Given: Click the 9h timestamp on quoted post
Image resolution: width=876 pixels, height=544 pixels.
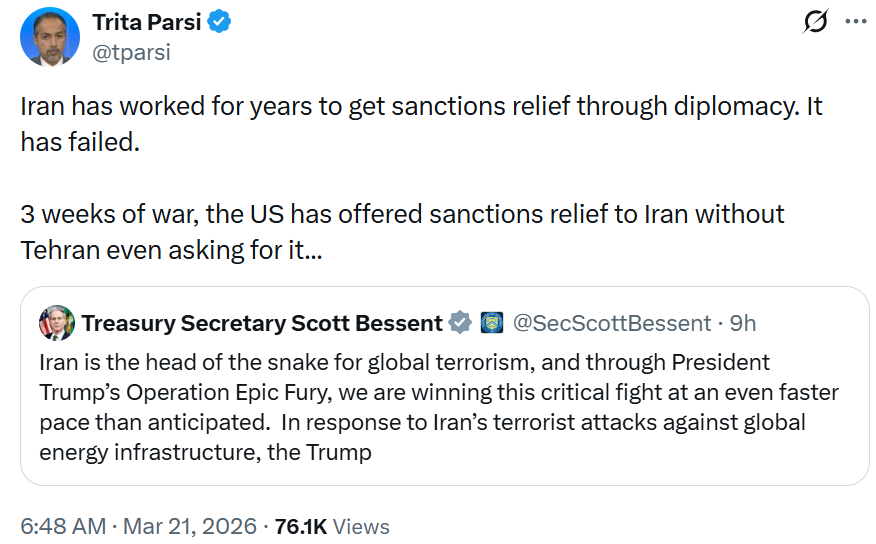Looking at the screenshot, I should 742,323.
